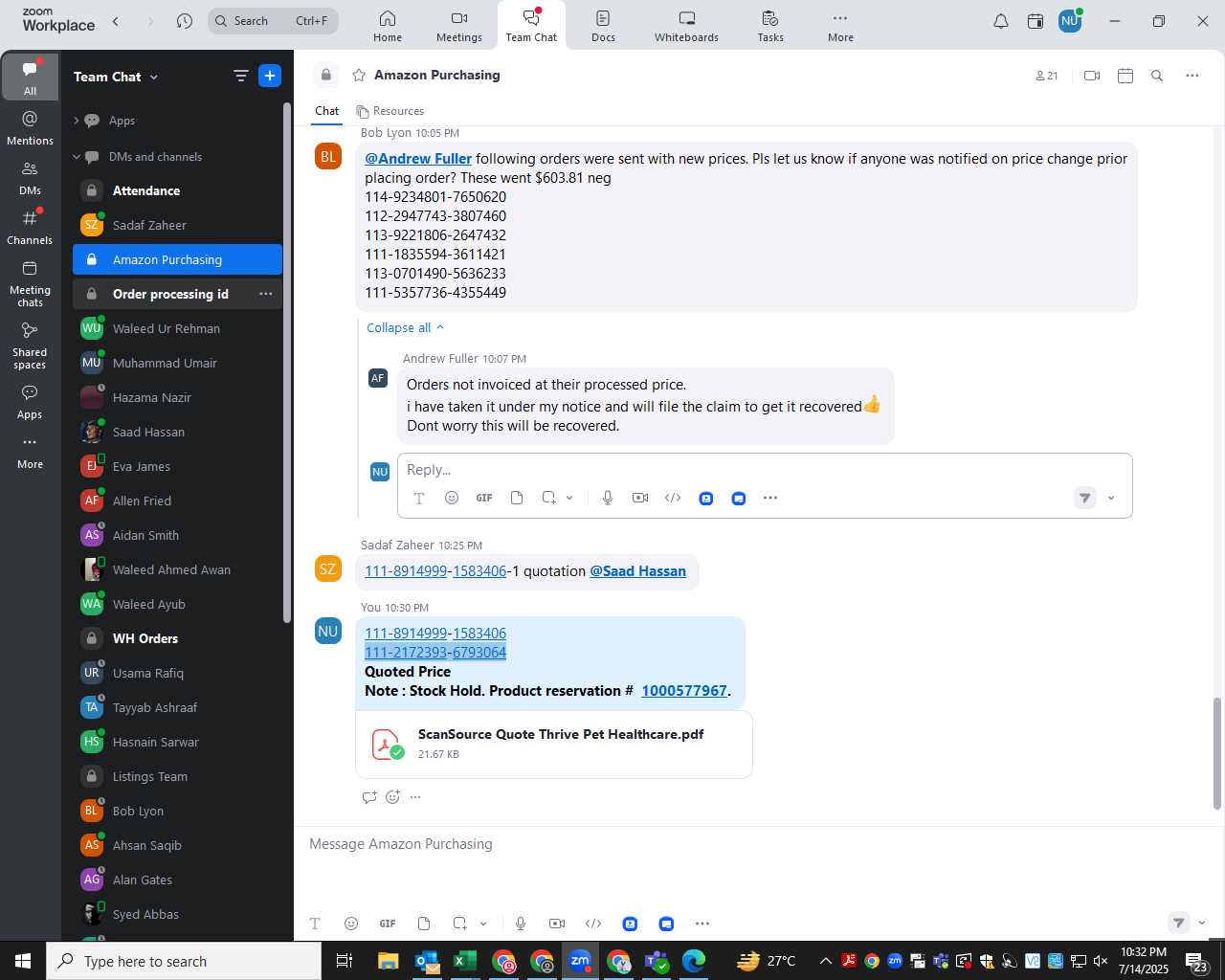Reply in thread to your message
The width and height of the screenshot is (1225, 980).
click(x=369, y=797)
